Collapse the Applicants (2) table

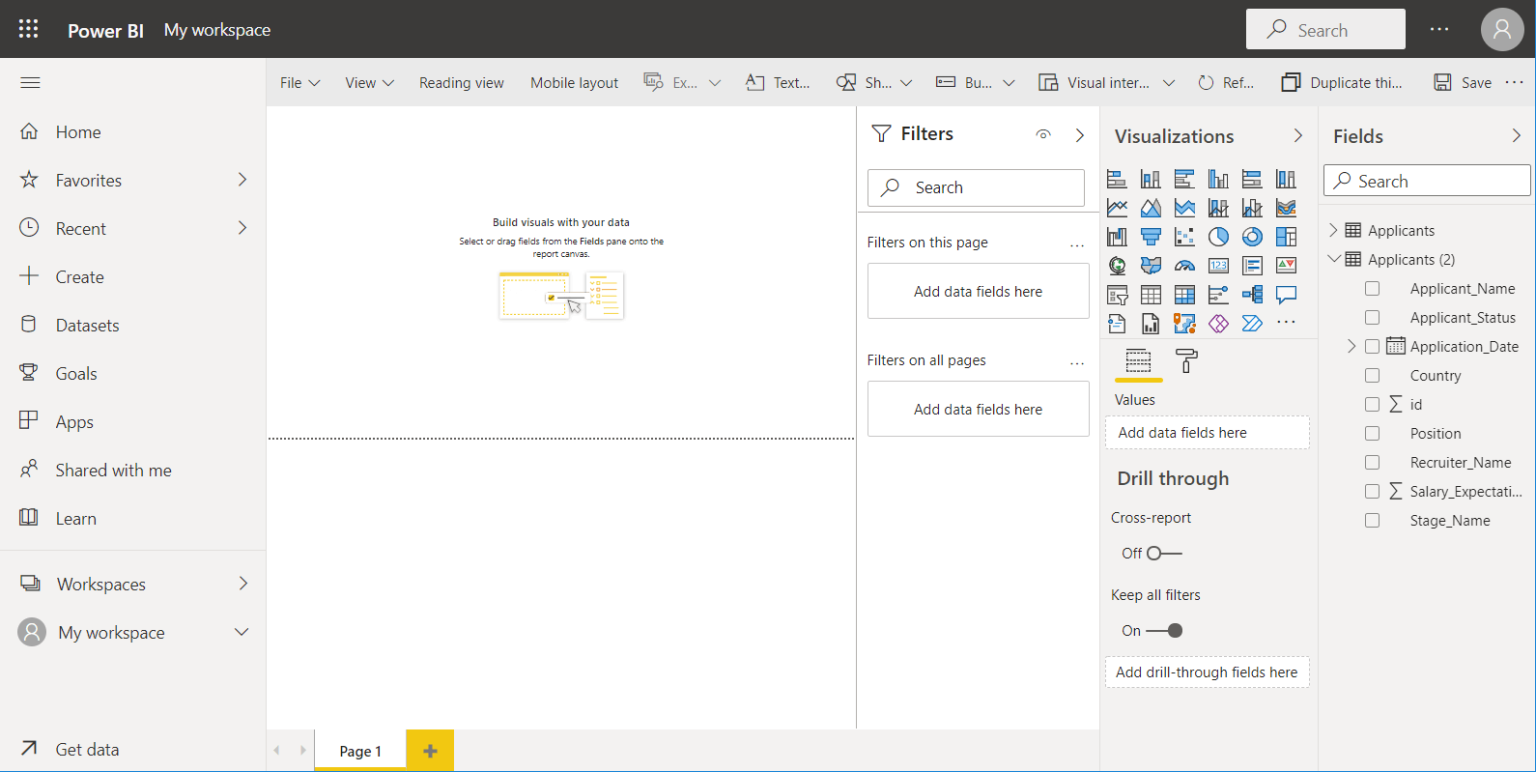tap(1334, 258)
